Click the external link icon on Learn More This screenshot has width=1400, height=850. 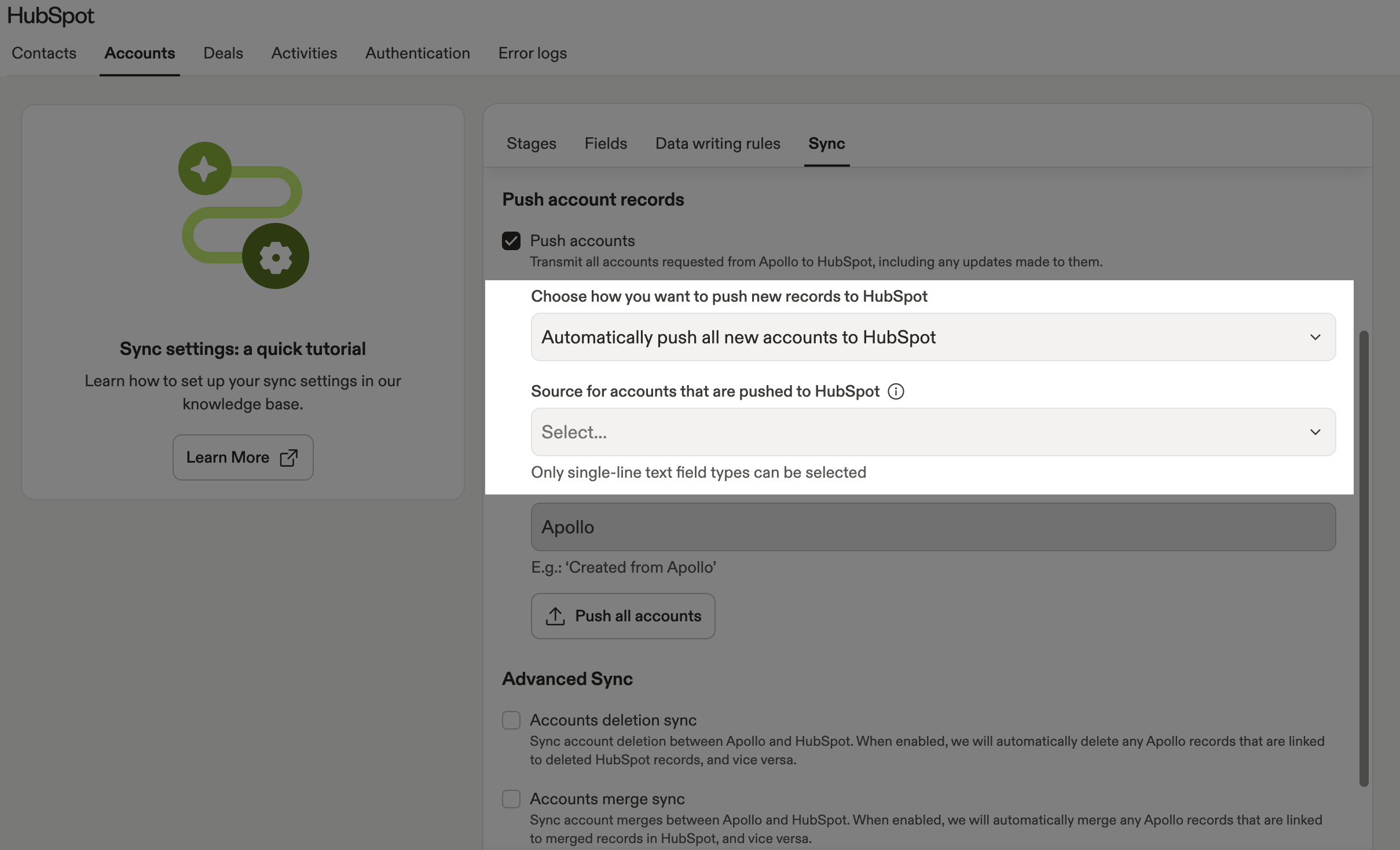click(x=288, y=457)
